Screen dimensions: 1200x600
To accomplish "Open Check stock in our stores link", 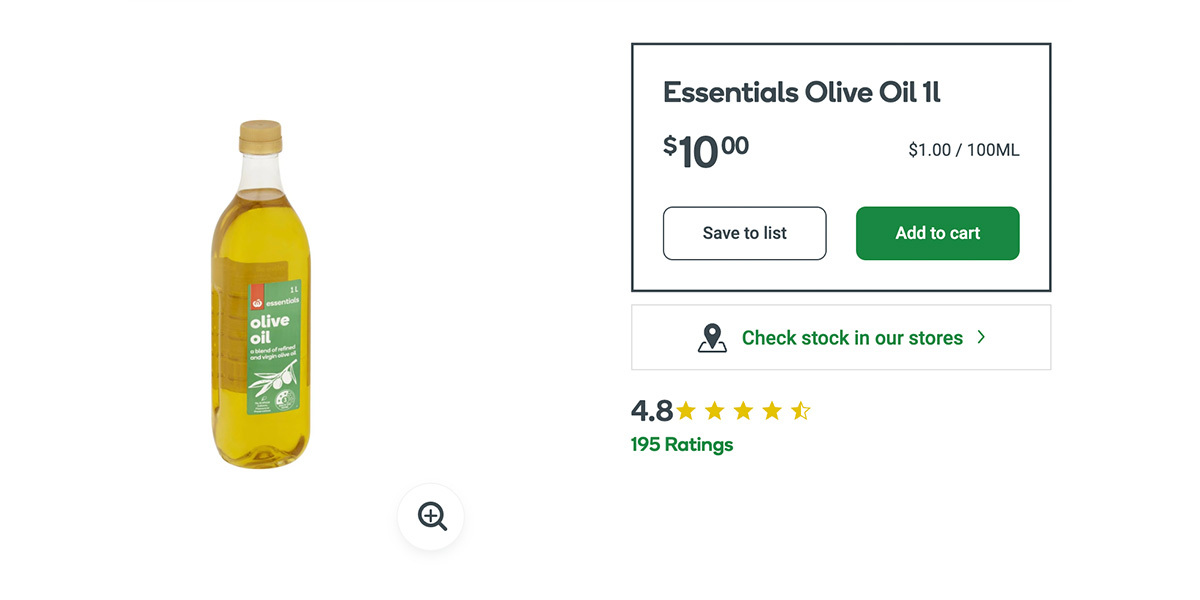I will click(852, 338).
